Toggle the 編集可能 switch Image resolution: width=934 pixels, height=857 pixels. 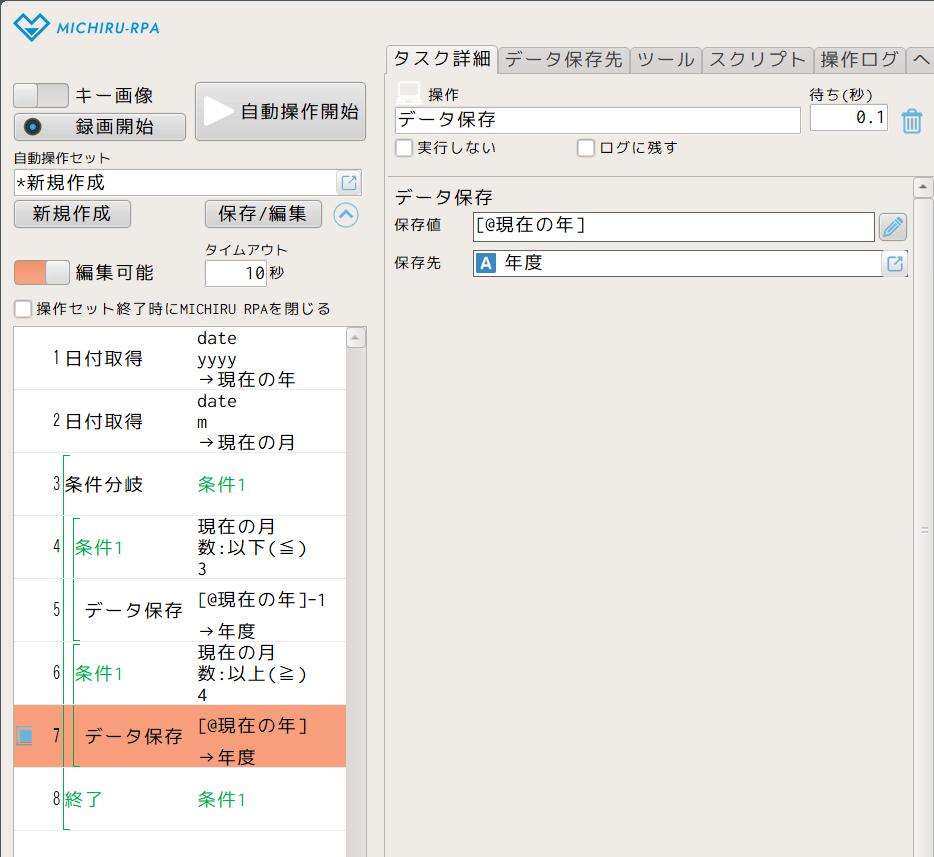(x=41, y=272)
